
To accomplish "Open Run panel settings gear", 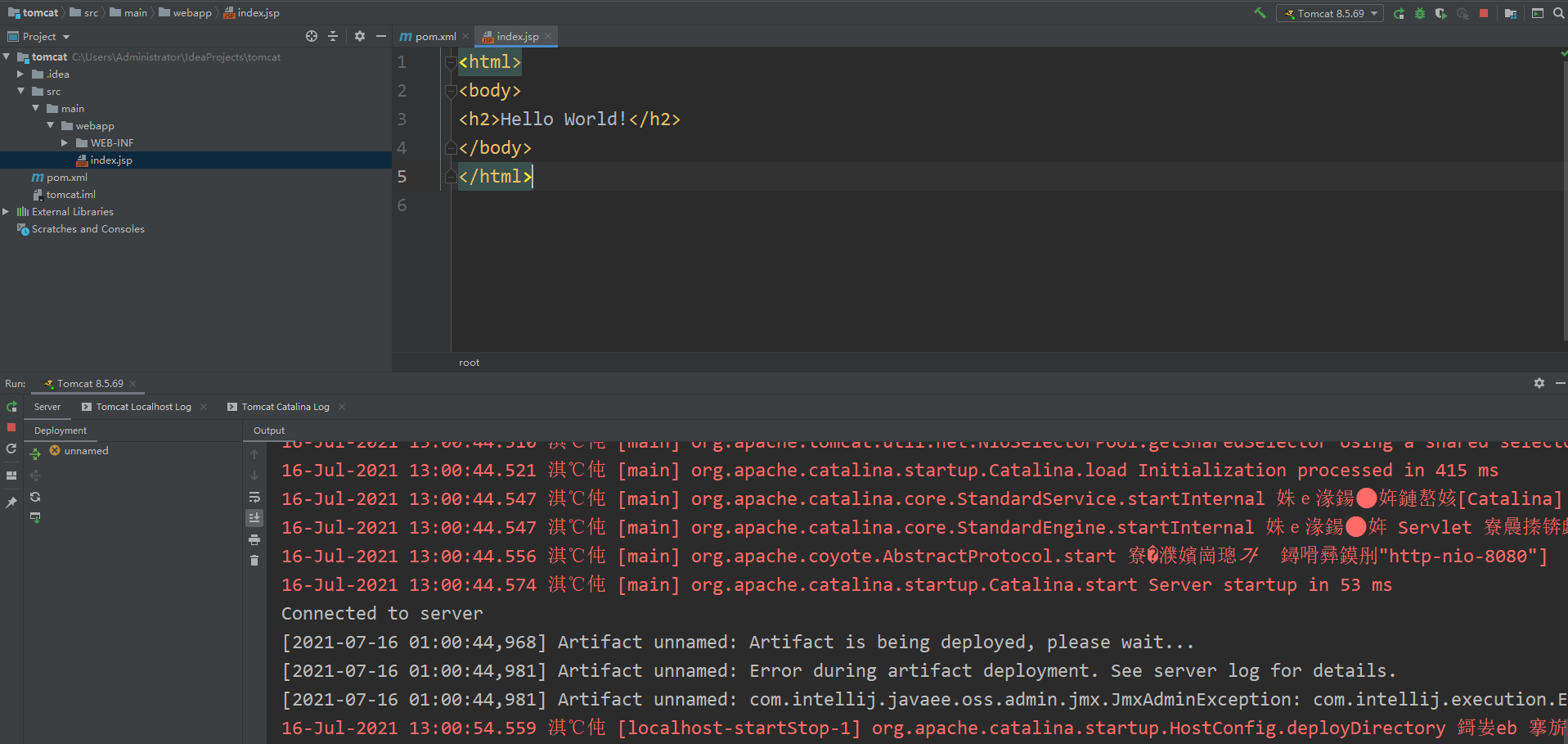I will (x=1539, y=383).
